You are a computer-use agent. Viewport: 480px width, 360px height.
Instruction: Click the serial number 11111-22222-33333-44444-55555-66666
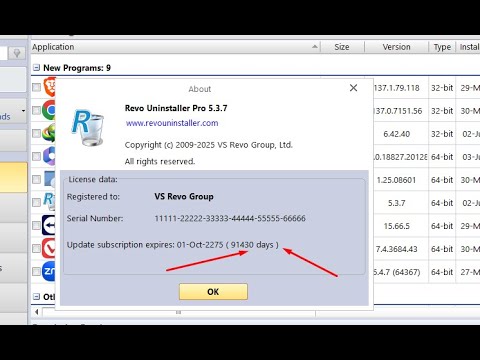point(230,219)
